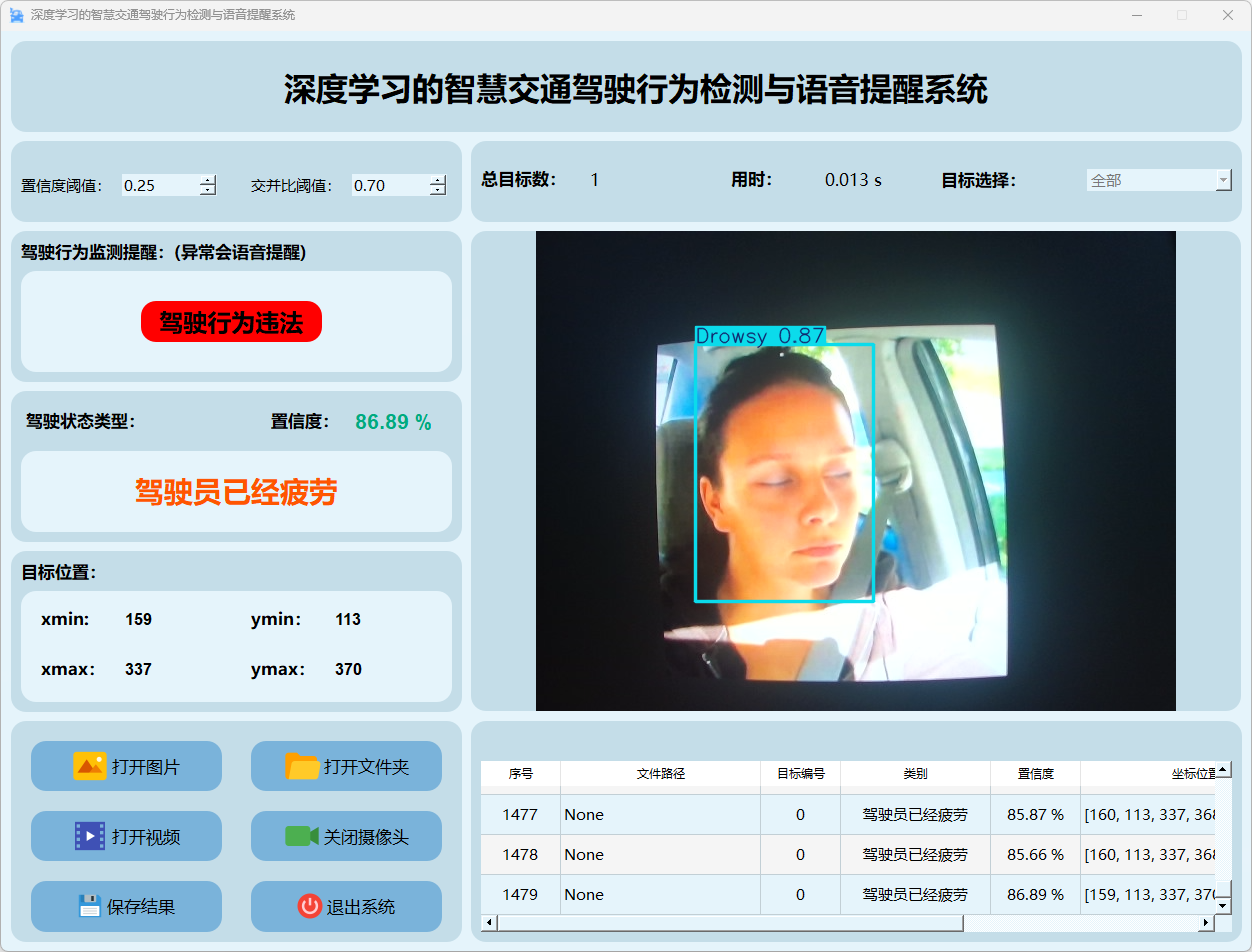This screenshot has height=952, width=1252.
Task: Click the folder icon on 打开文件夹
Action: pos(302,766)
